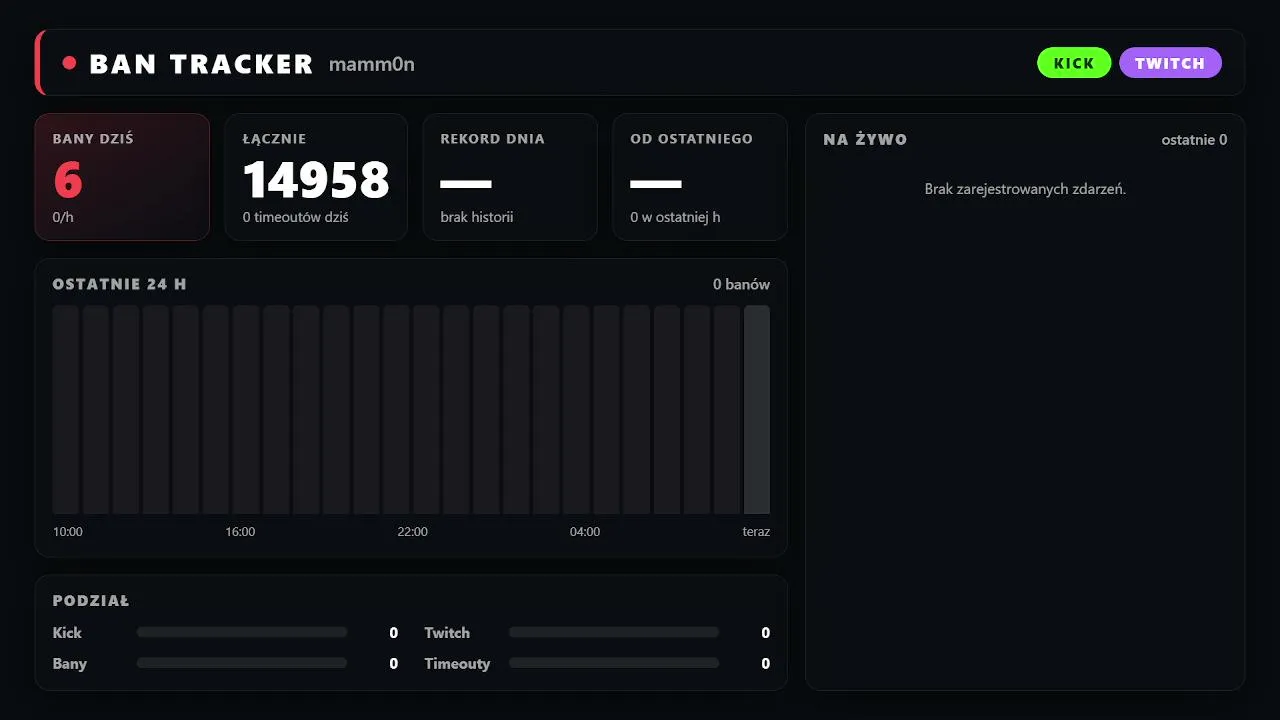Viewport: 1280px width, 720px height.
Task: Click the mamm0n channel name
Action: (371, 65)
